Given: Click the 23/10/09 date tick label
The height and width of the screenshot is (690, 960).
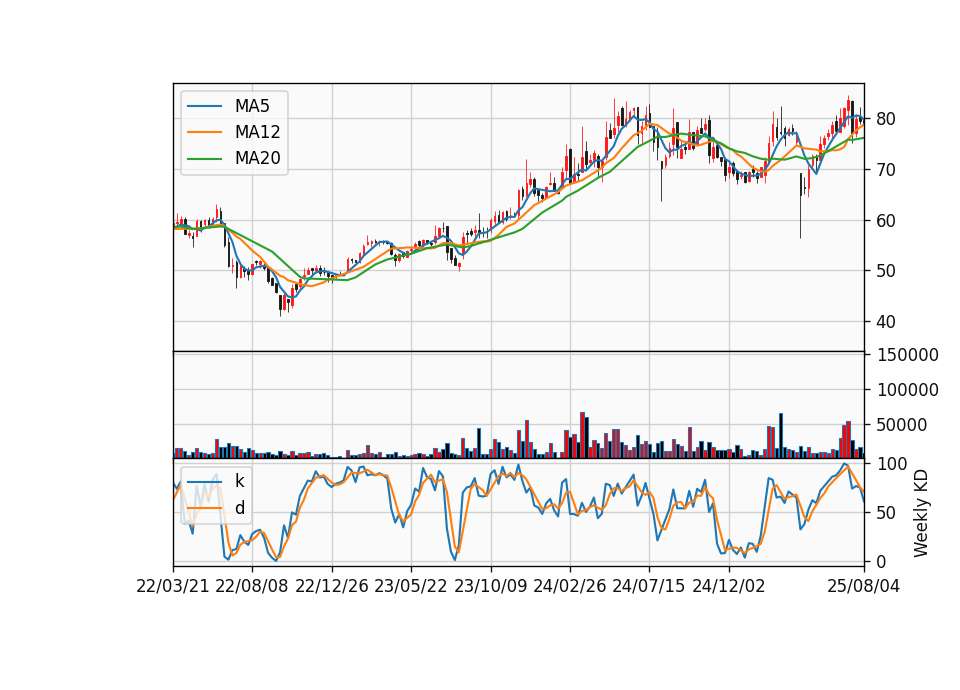Looking at the screenshot, I should click(x=490, y=587).
